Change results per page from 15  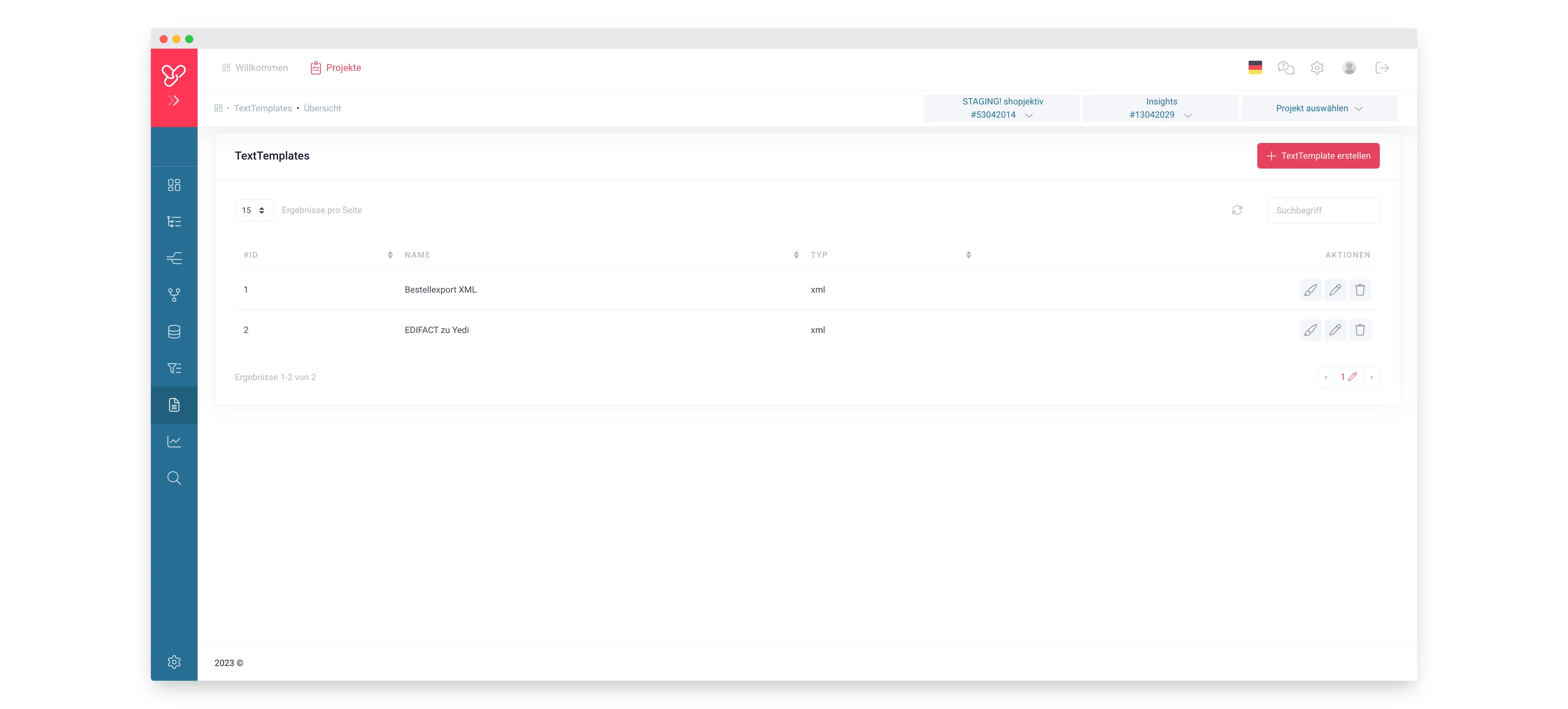coord(254,210)
